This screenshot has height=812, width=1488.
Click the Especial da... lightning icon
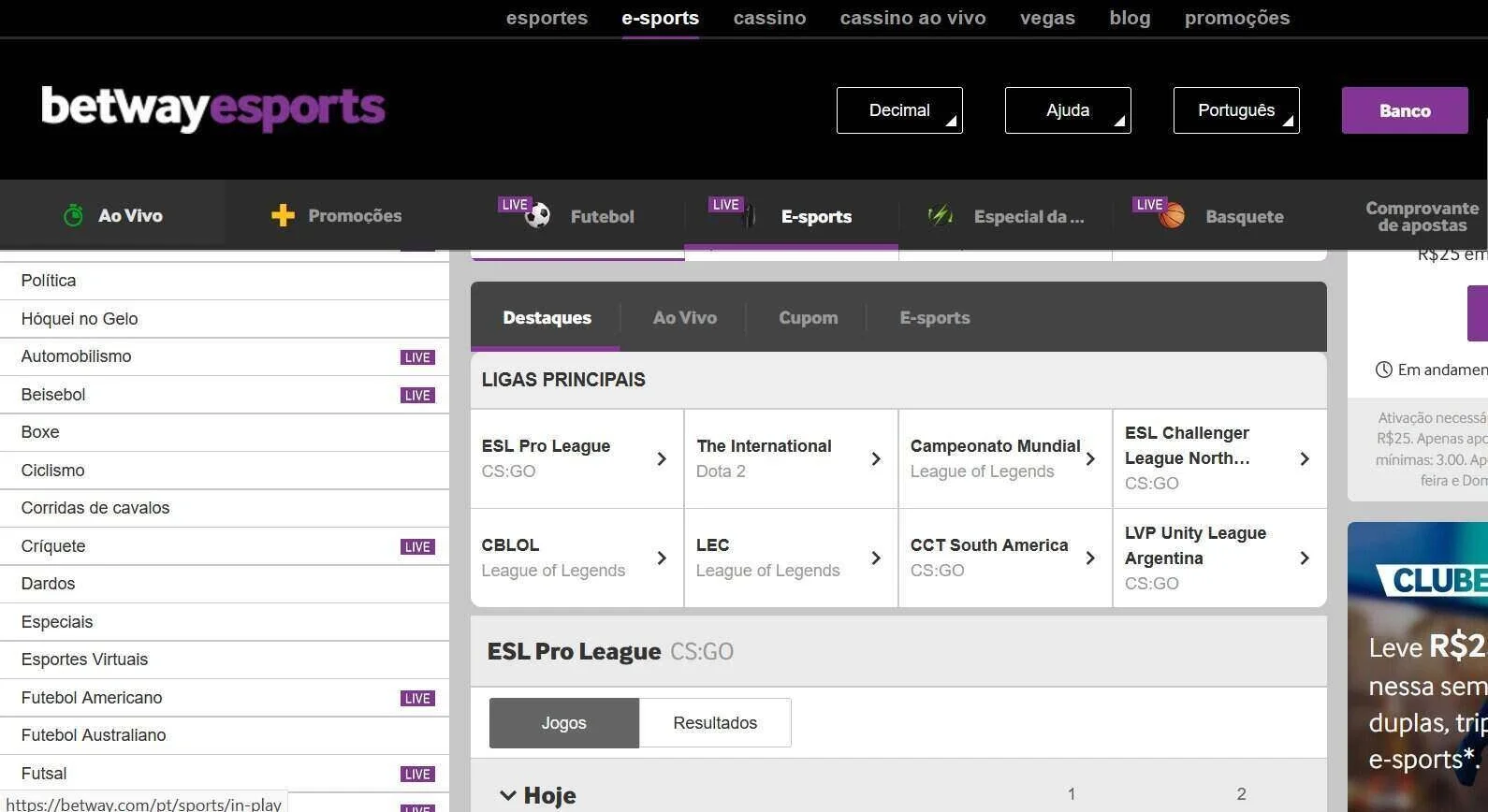point(940,216)
